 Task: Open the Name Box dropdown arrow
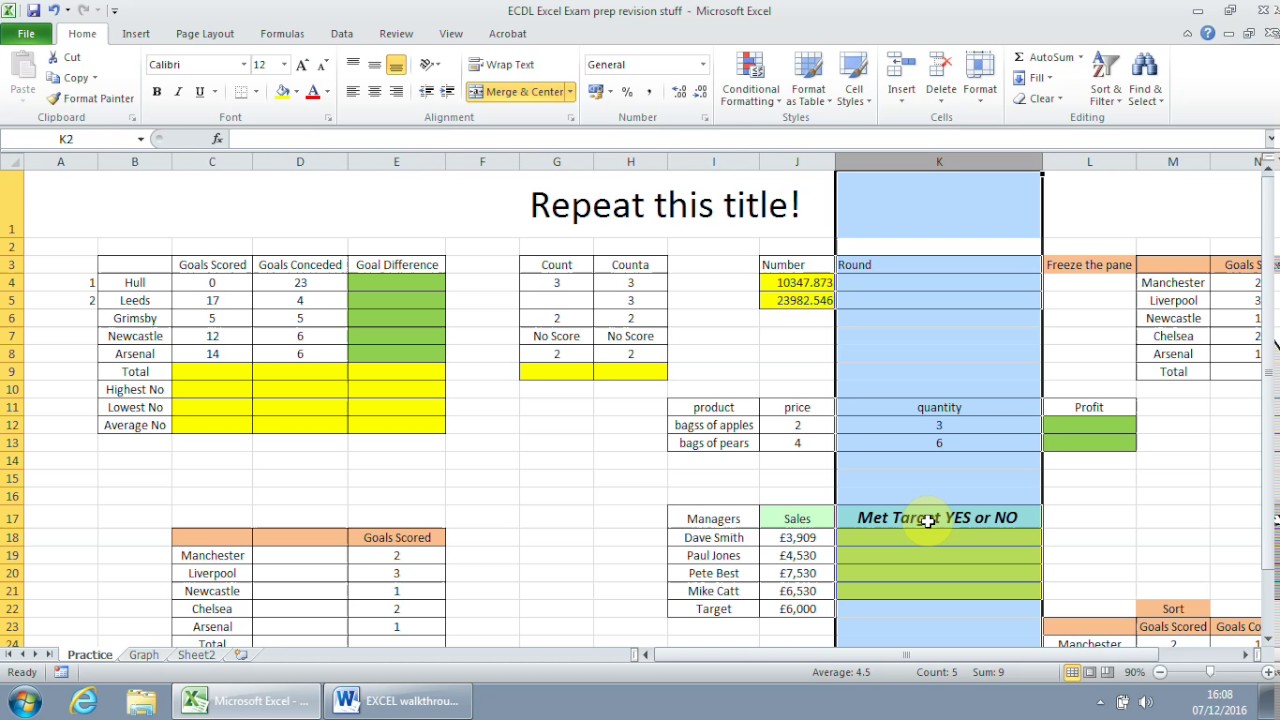141,139
